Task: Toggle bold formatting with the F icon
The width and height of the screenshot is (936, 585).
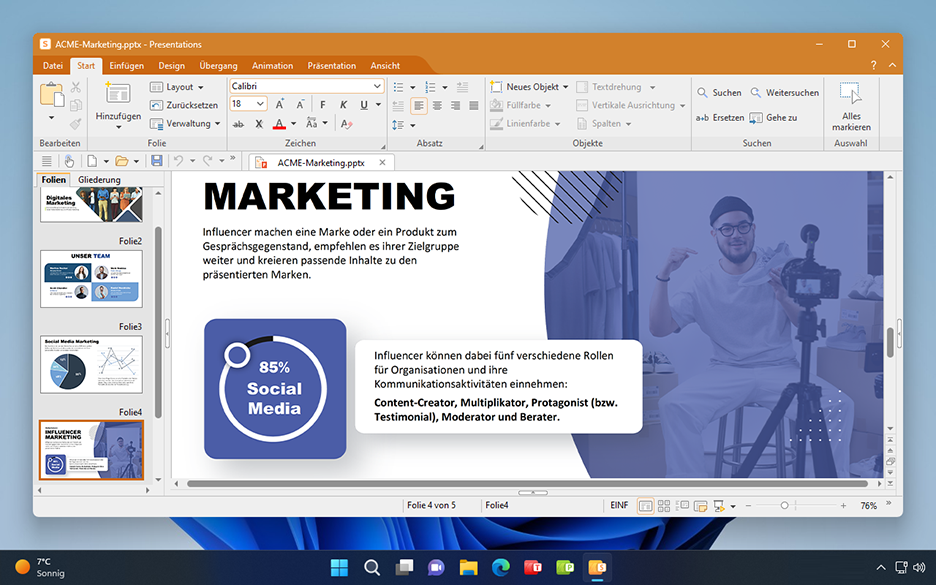Action: [322, 104]
